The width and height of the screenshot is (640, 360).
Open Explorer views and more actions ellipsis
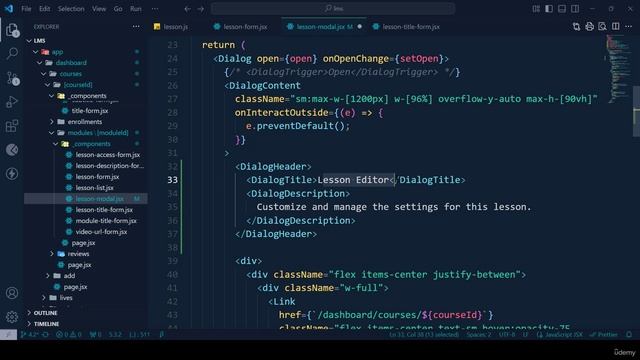click(x=136, y=27)
